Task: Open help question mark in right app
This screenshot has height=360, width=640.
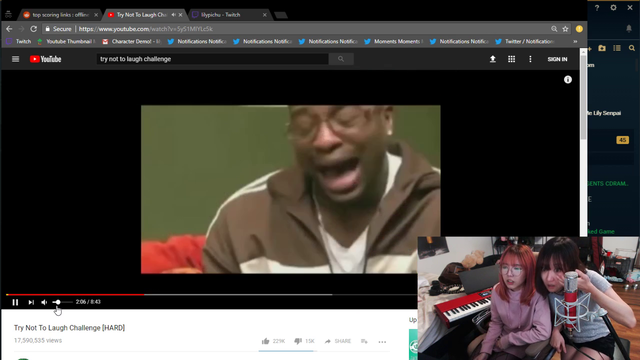Action: coord(597,8)
